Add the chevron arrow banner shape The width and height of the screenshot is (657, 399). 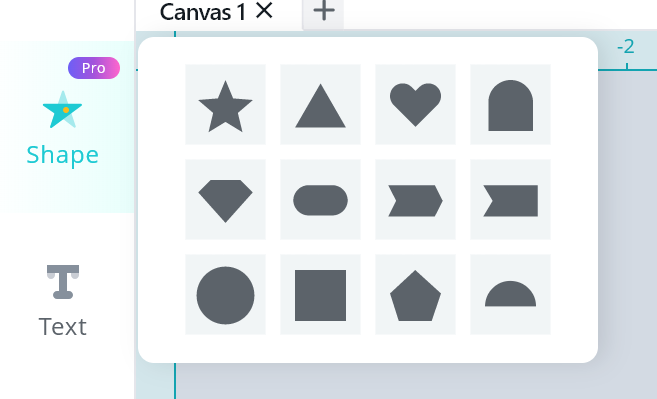click(x=415, y=200)
